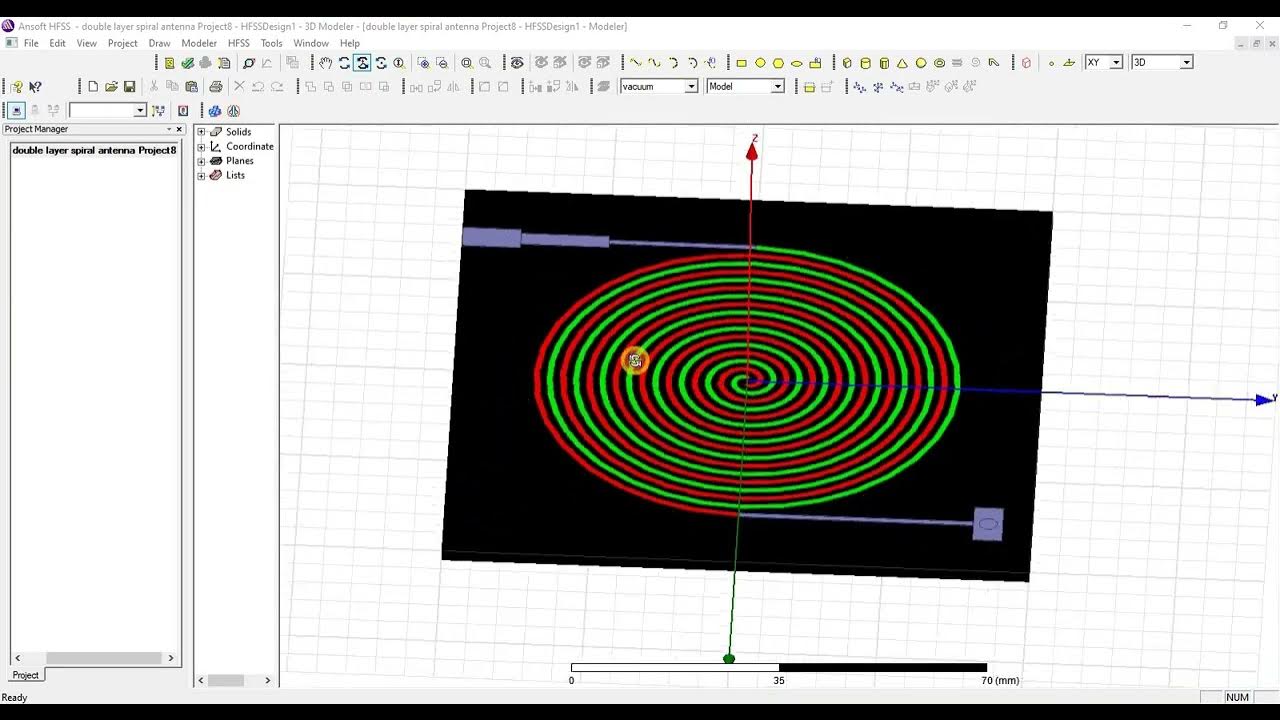Select the Draw Torus tool
The height and width of the screenshot is (720, 1280).
tap(939, 63)
